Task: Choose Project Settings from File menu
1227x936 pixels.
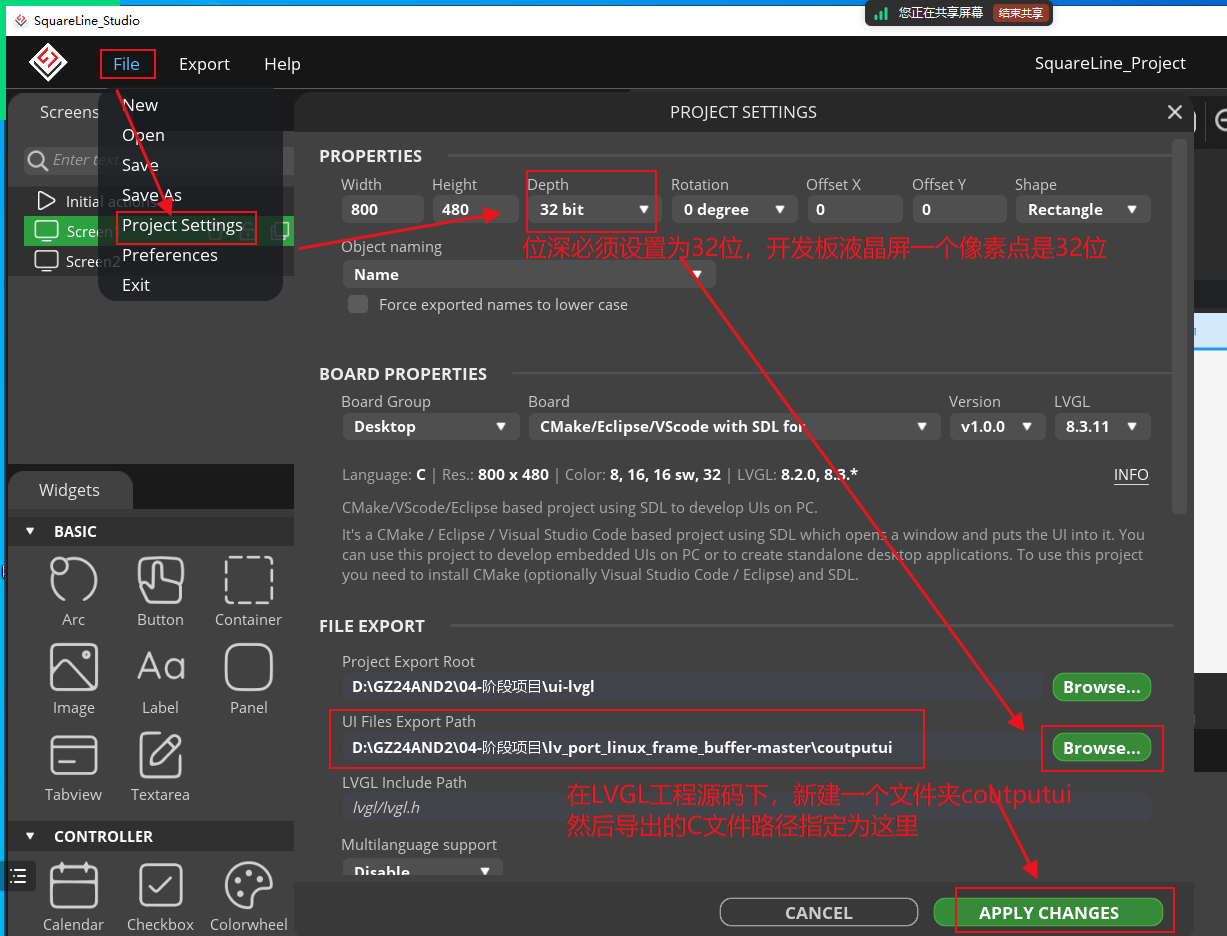Action: tap(182, 225)
